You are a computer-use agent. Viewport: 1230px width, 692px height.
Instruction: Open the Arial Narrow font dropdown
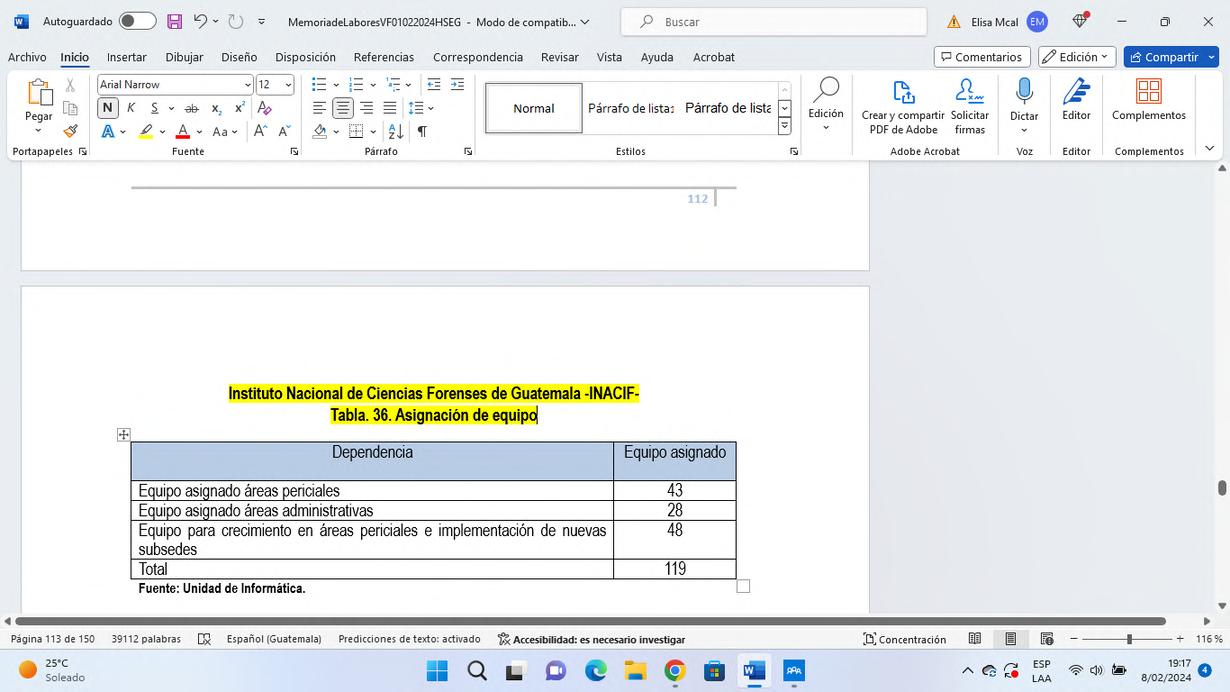pos(175,85)
